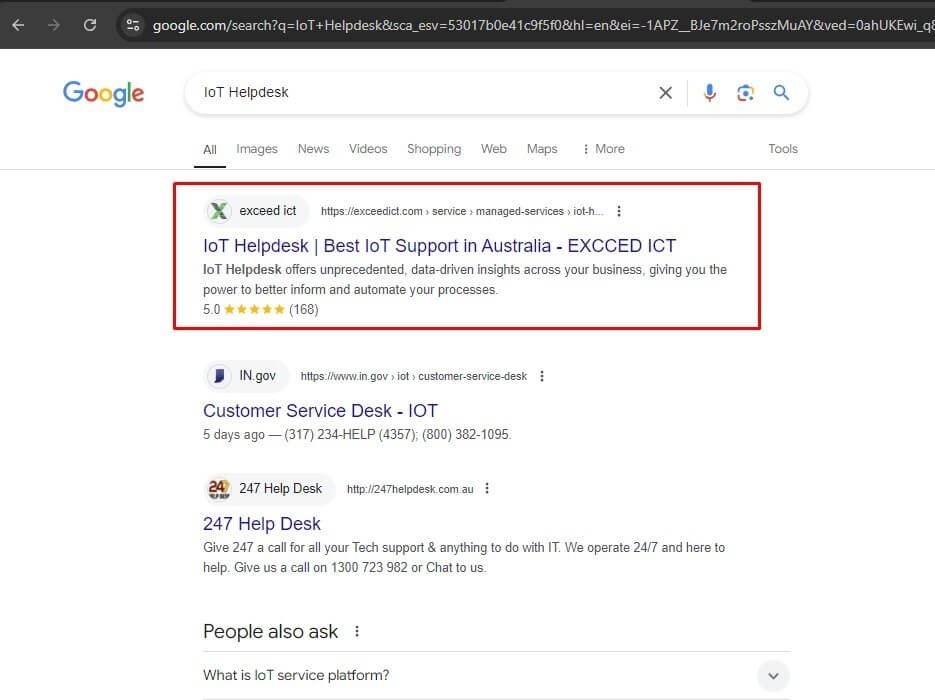The image size is (935, 700).
Task: Open the Tools options
Action: pos(783,149)
